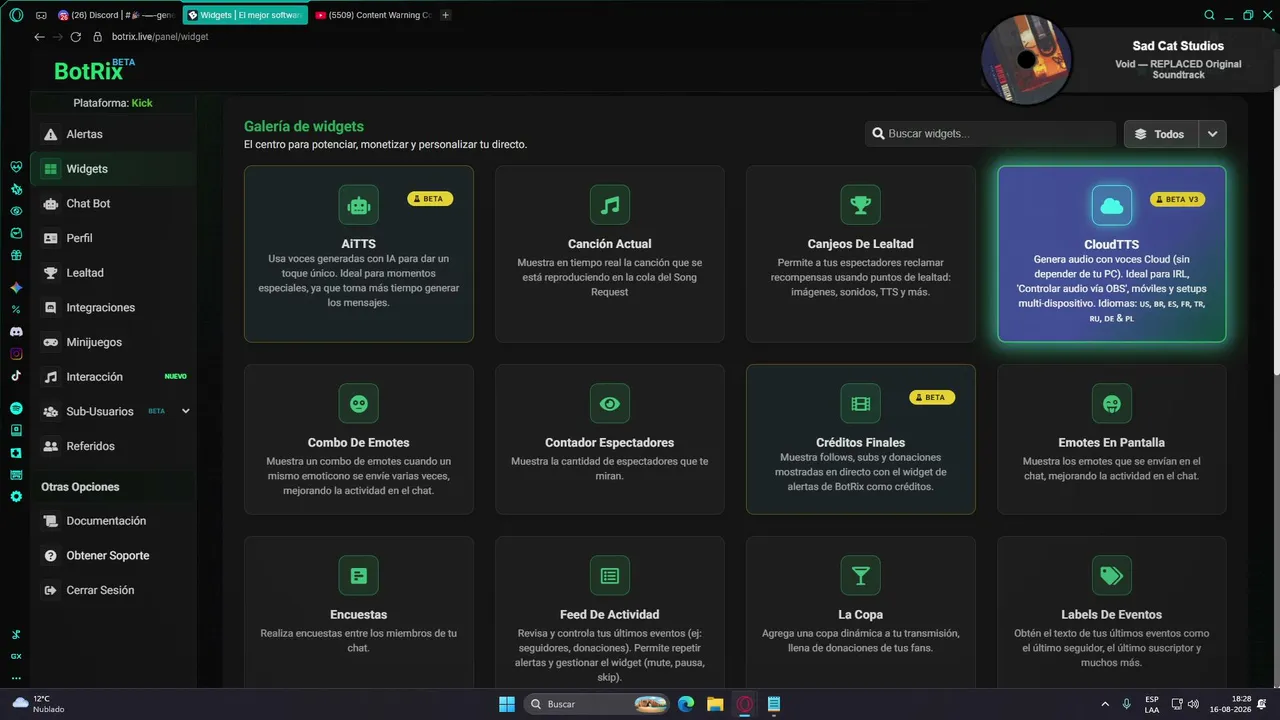Screen dimensions: 1280x720
Task: Open Instagram in the Opera sidebar
Action: click(16, 354)
